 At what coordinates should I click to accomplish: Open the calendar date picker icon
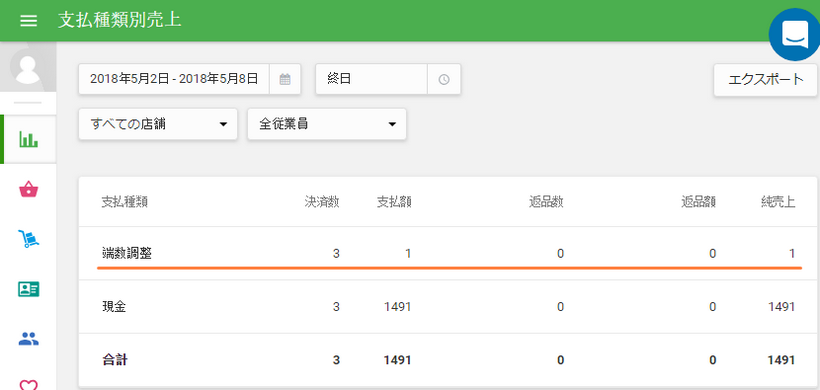point(285,79)
